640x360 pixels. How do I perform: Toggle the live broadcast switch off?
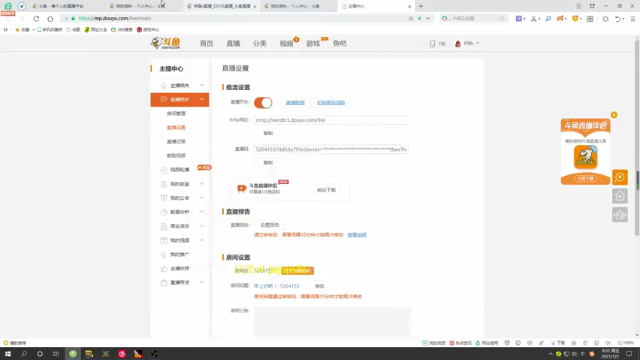click(263, 102)
